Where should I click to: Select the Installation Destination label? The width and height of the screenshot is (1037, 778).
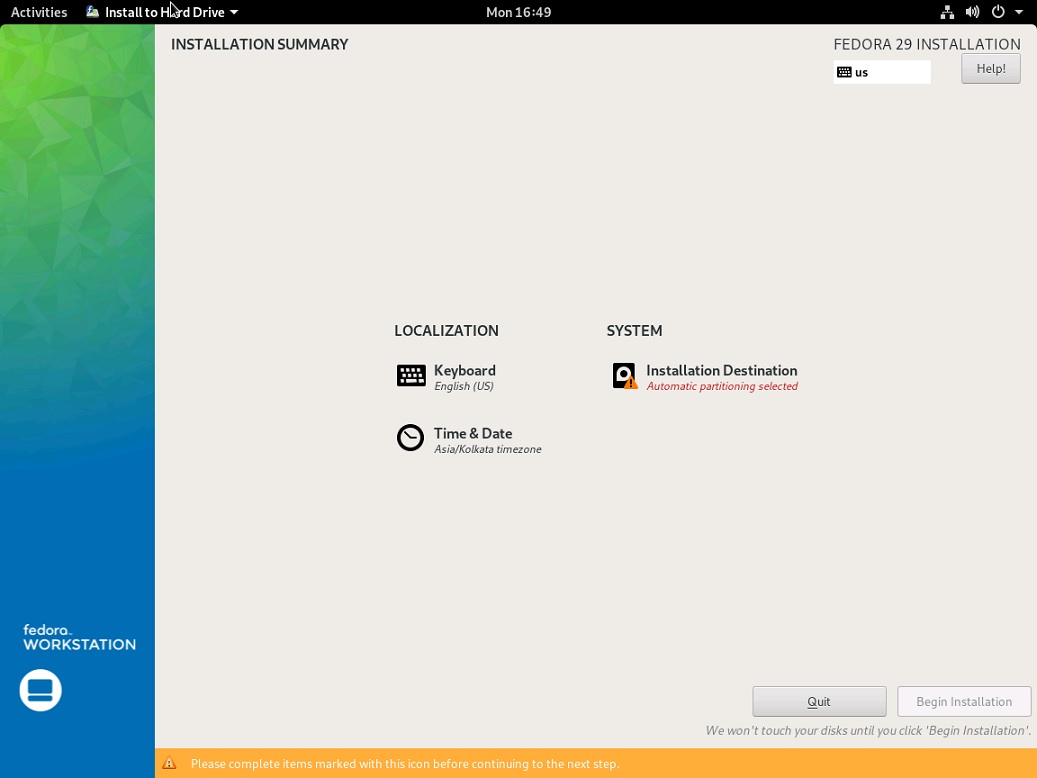pos(722,370)
